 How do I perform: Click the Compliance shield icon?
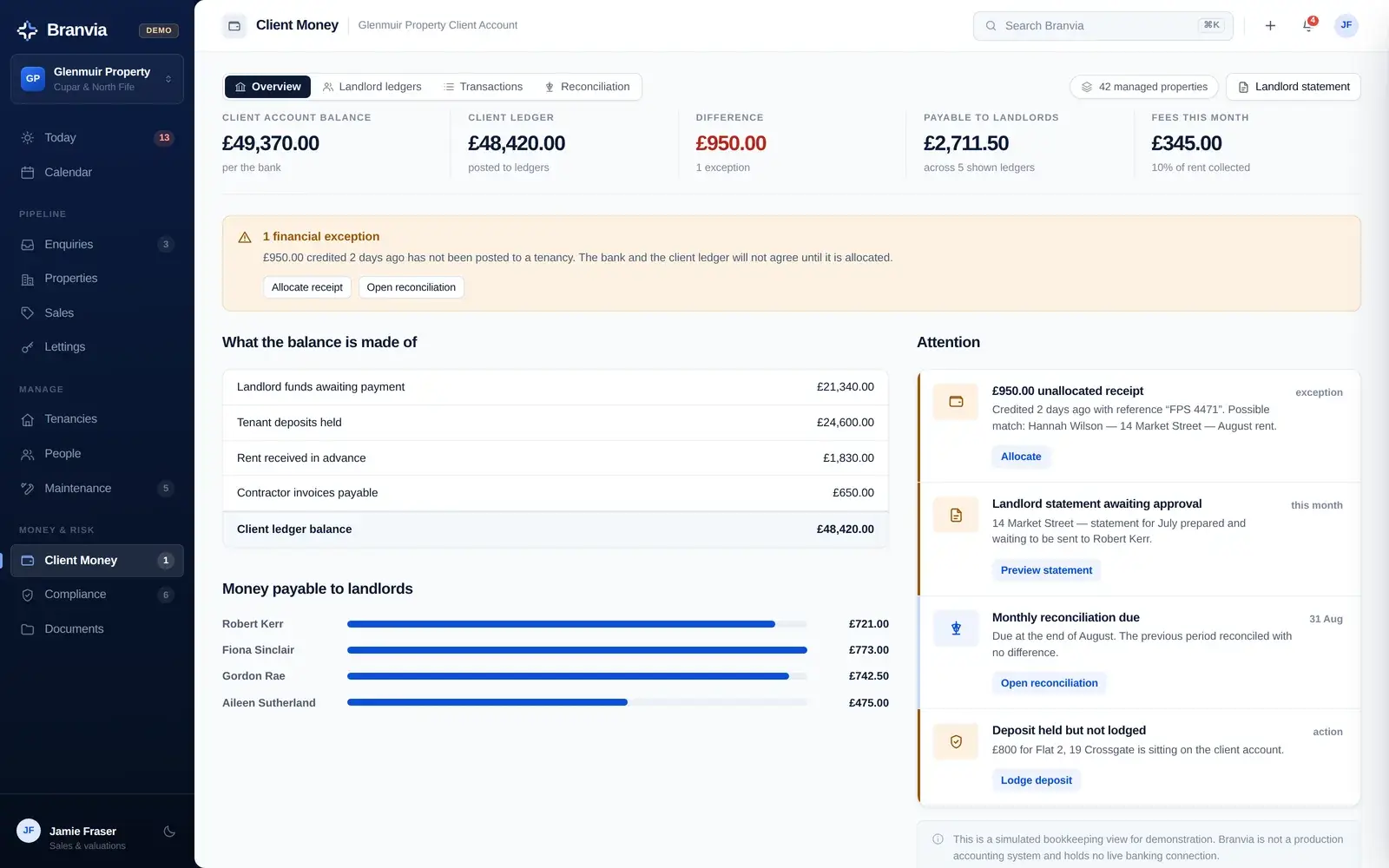[28, 595]
